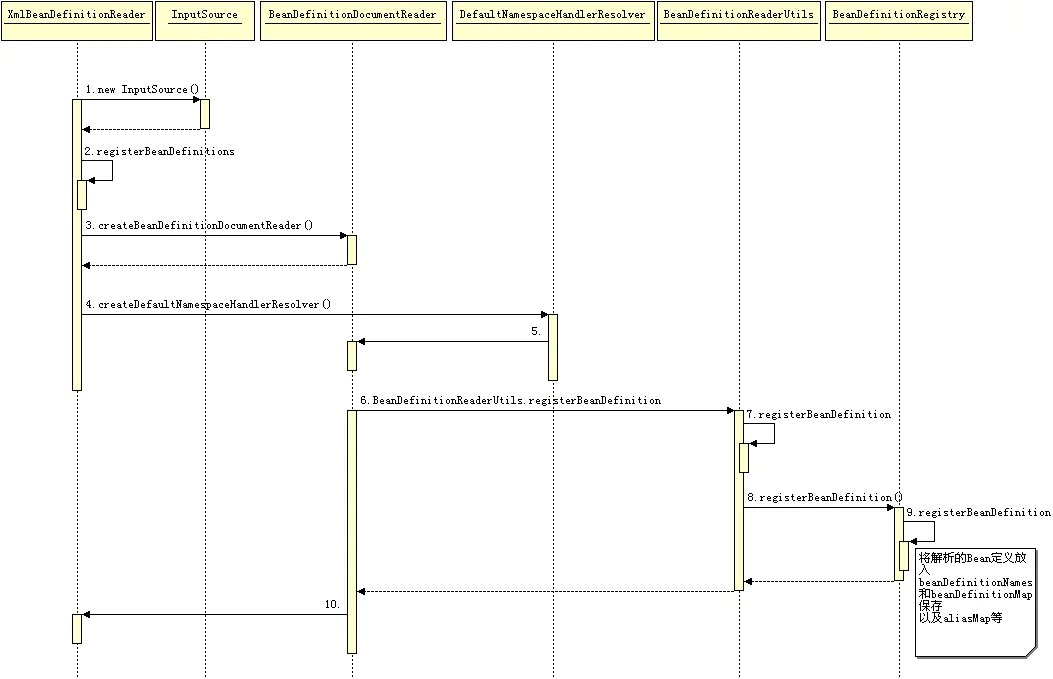Viewport: 1053px width, 679px height.
Task: Select '6.BeanDefinitionReaderUtils.registerBeanDefinition' message label
Action: pos(511,400)
